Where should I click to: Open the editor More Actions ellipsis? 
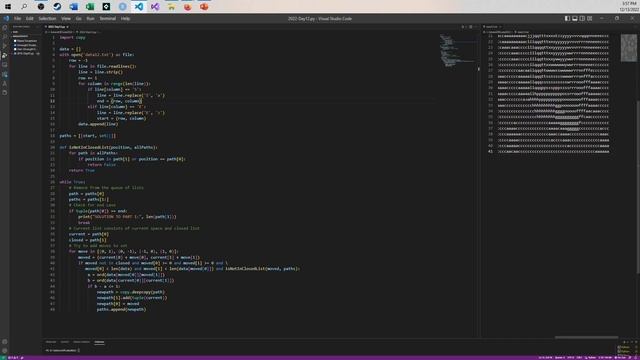(476, 27)
